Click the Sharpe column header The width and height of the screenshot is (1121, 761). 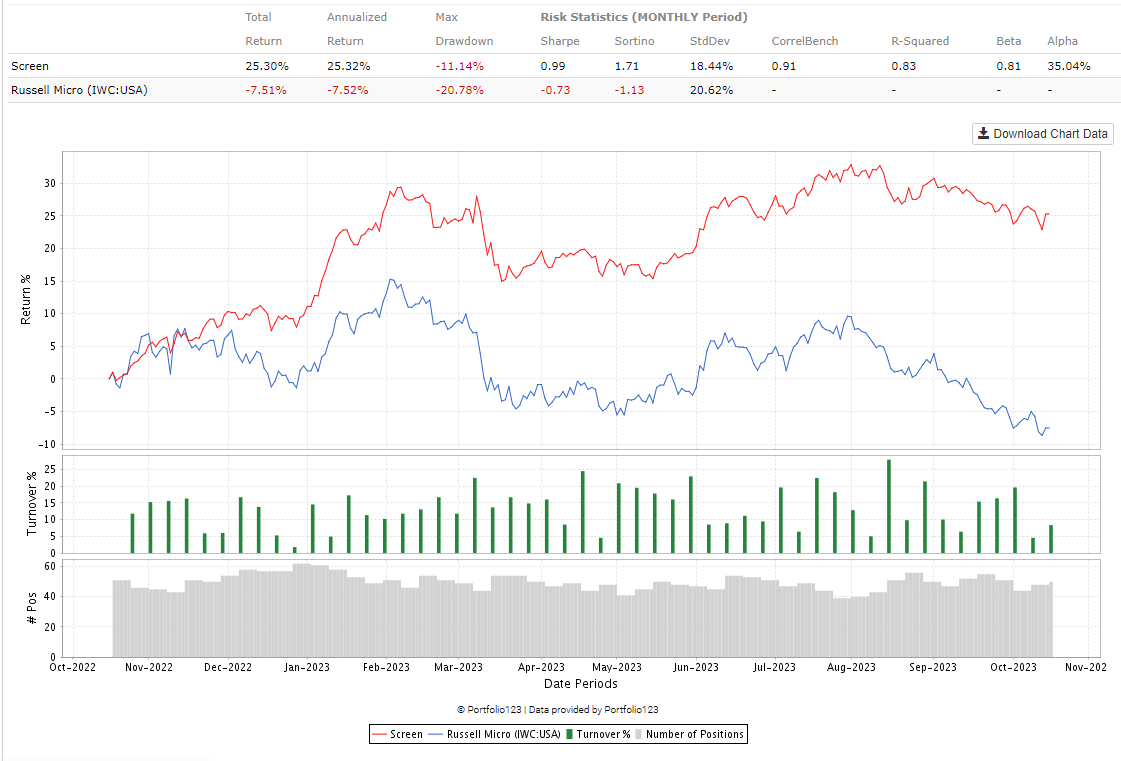pyautogui.click(x=560, y=41)
